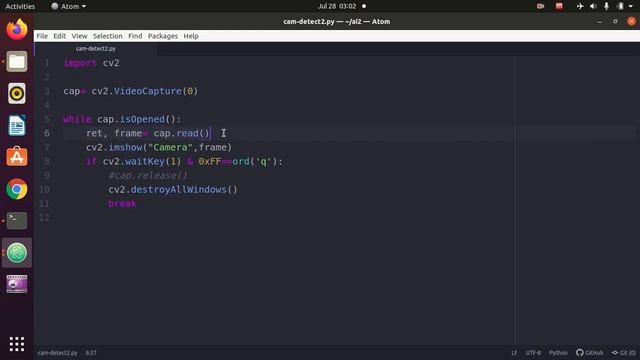Click '0xFF' on line 8
The width and height of the screenshot is (640, 360).
(x=210, y=161)
